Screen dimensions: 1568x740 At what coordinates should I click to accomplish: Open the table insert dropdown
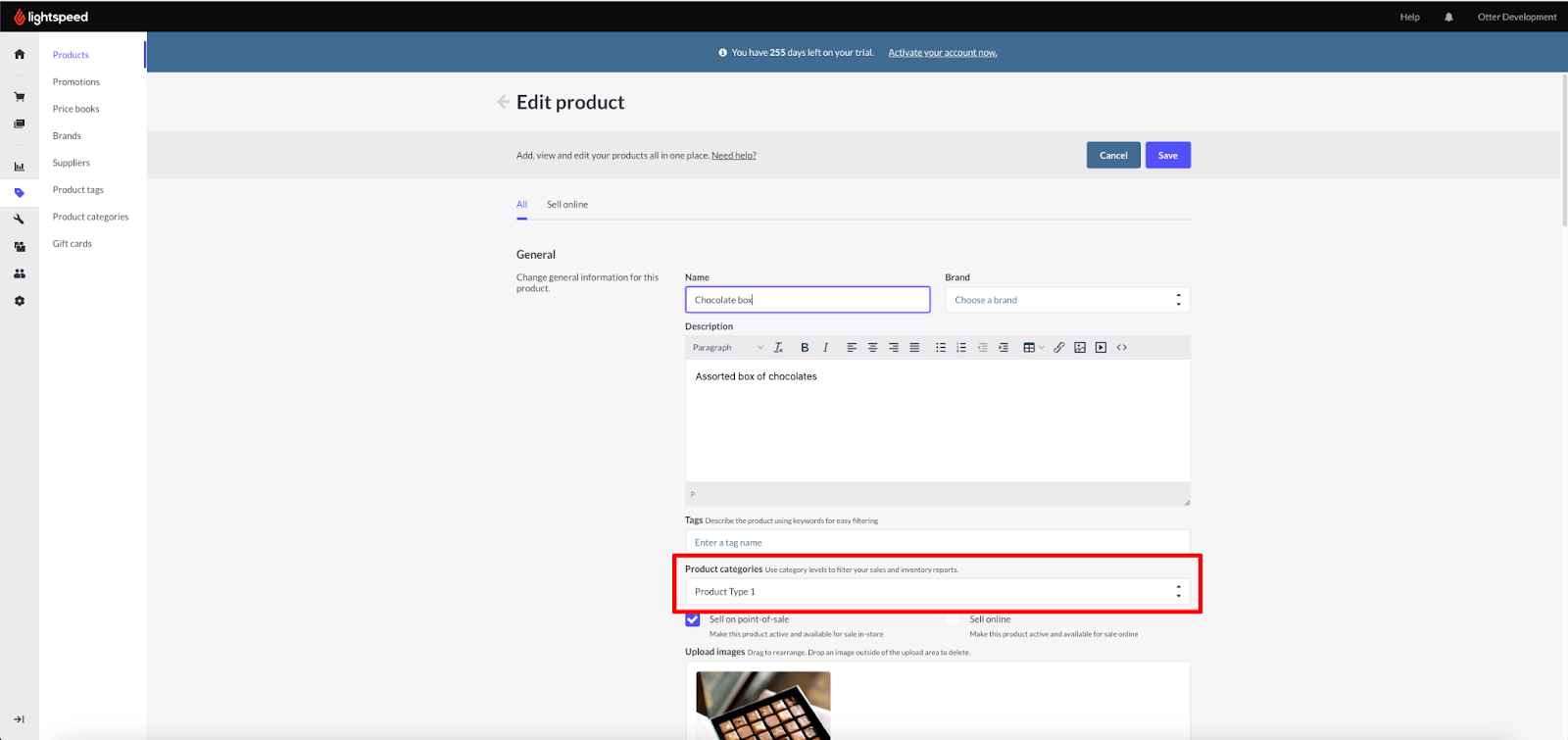(1033, 347)
